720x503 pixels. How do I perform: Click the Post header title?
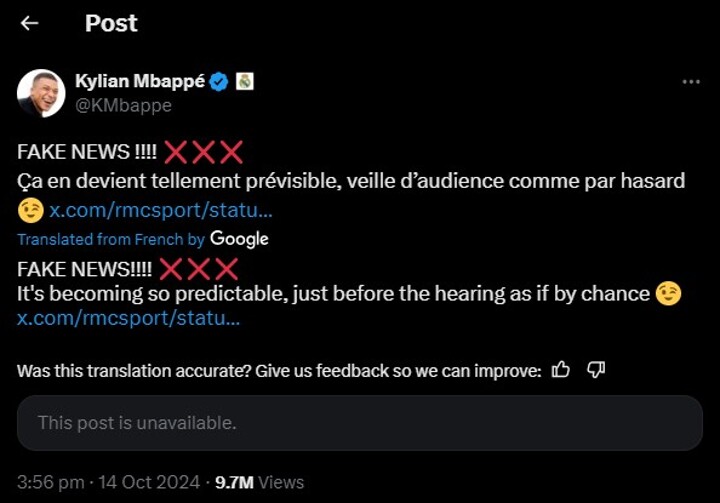click(x=111, y=23)
